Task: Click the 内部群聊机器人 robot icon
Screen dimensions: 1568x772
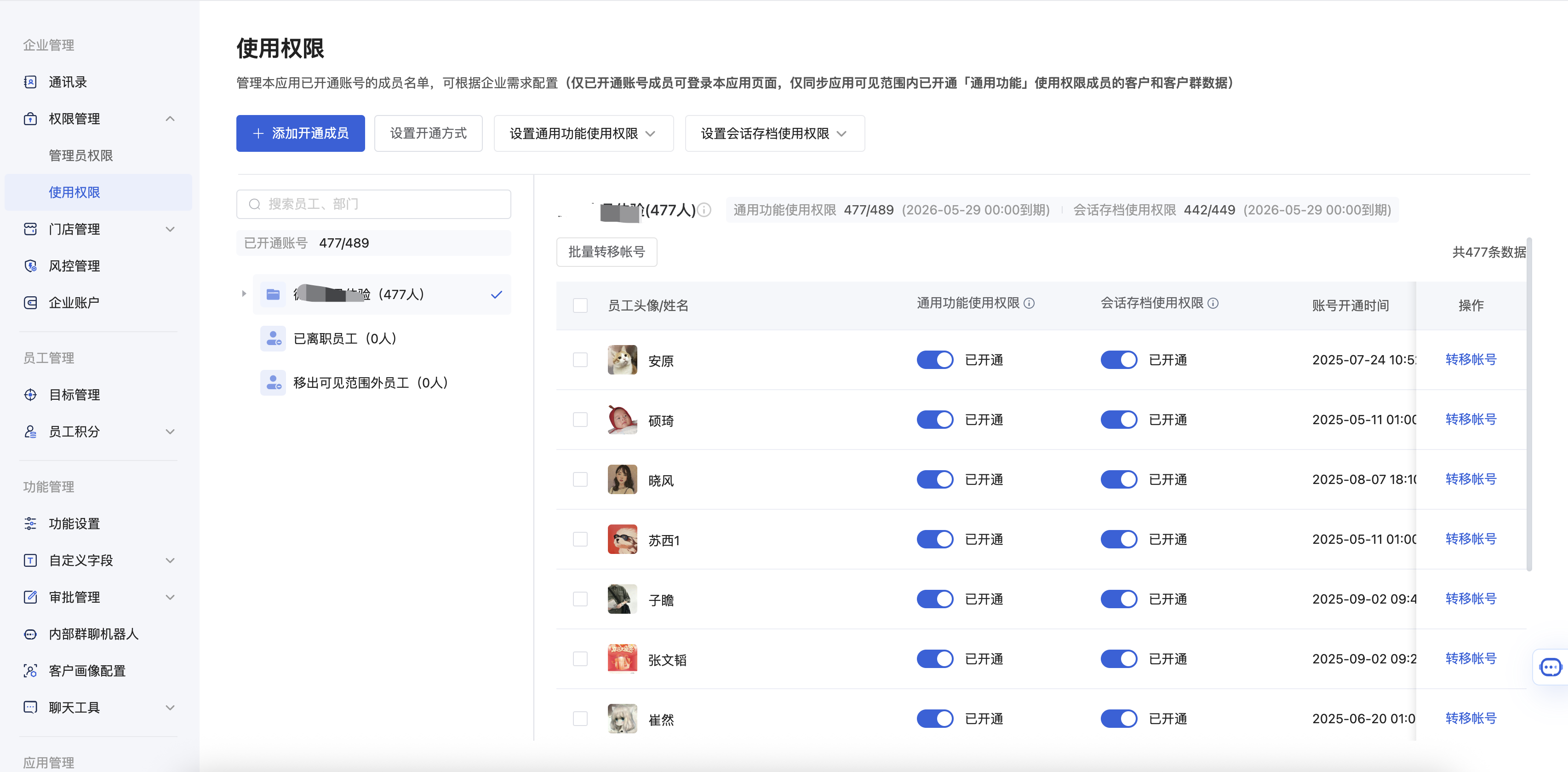Action: coord(30,634)
